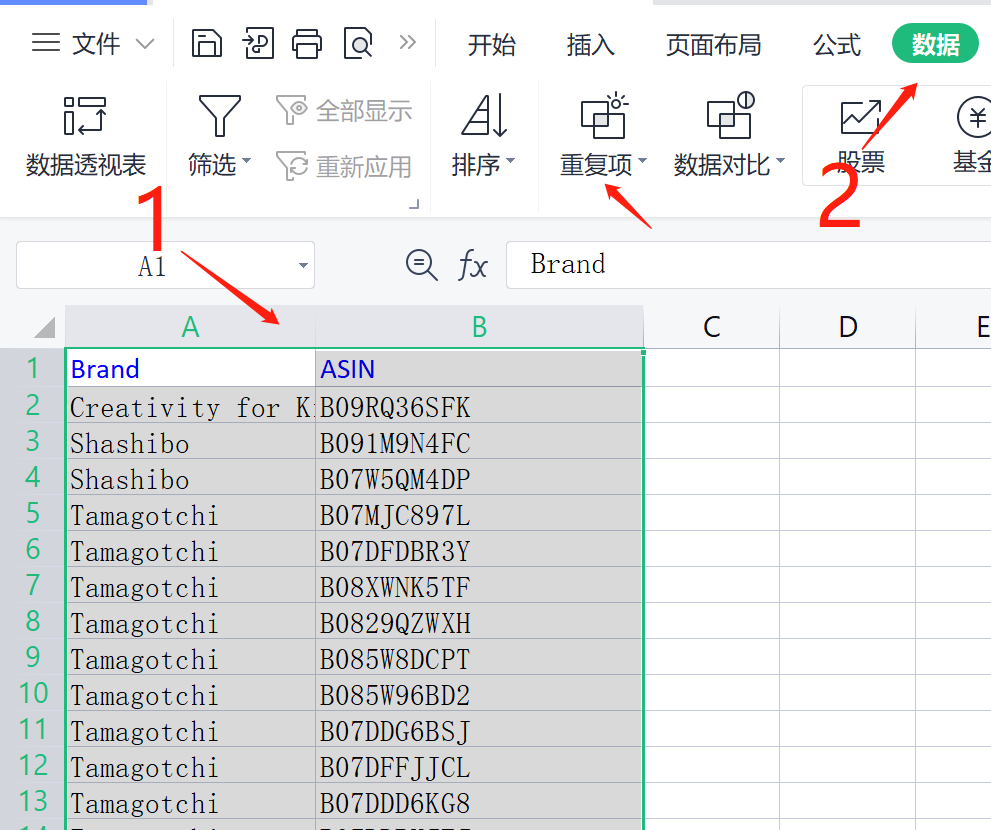Open the Name Box dropdown arrow
991x830 pixels.
[303, 265]
